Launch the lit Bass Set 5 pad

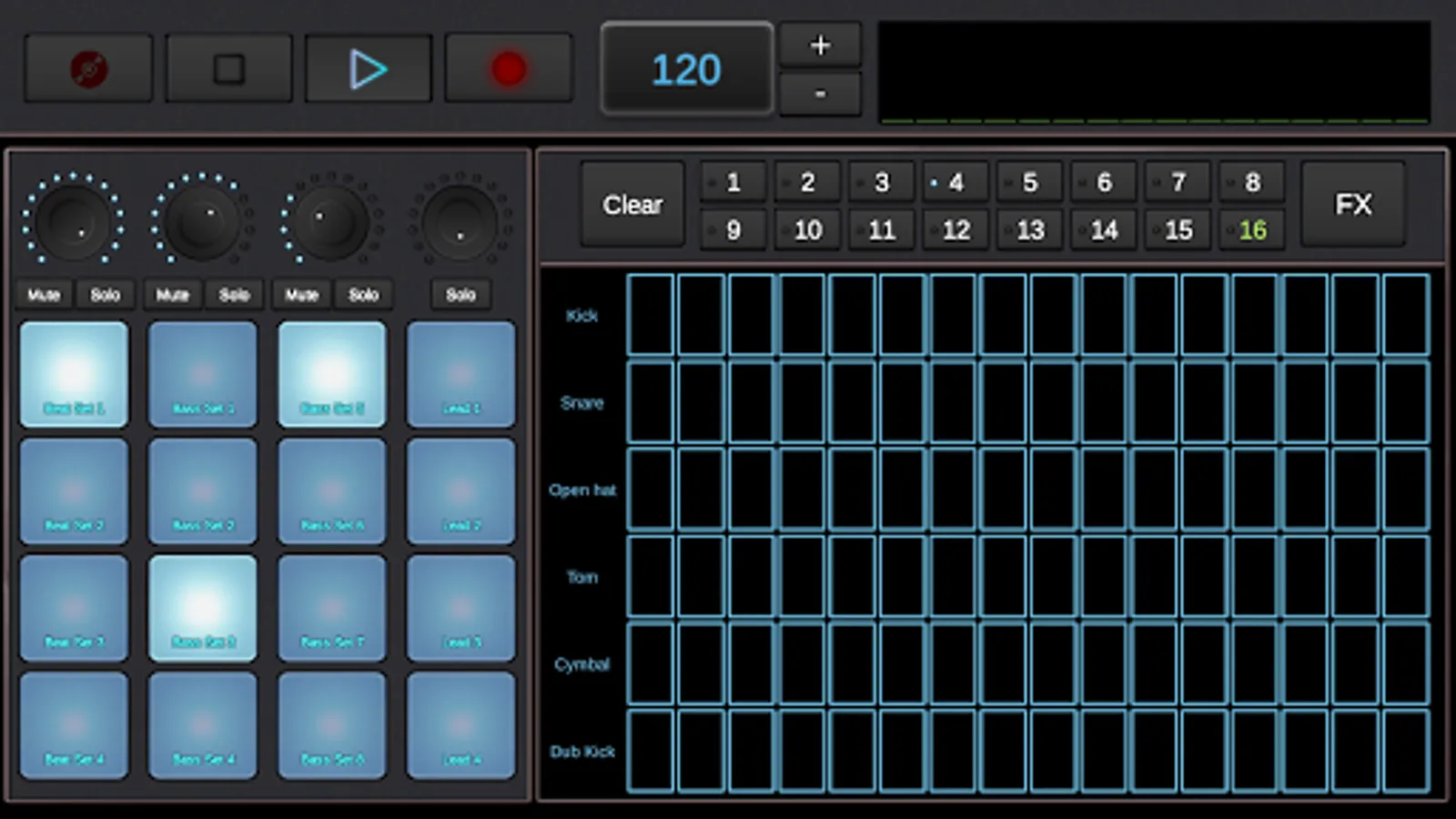pos(332,374)
